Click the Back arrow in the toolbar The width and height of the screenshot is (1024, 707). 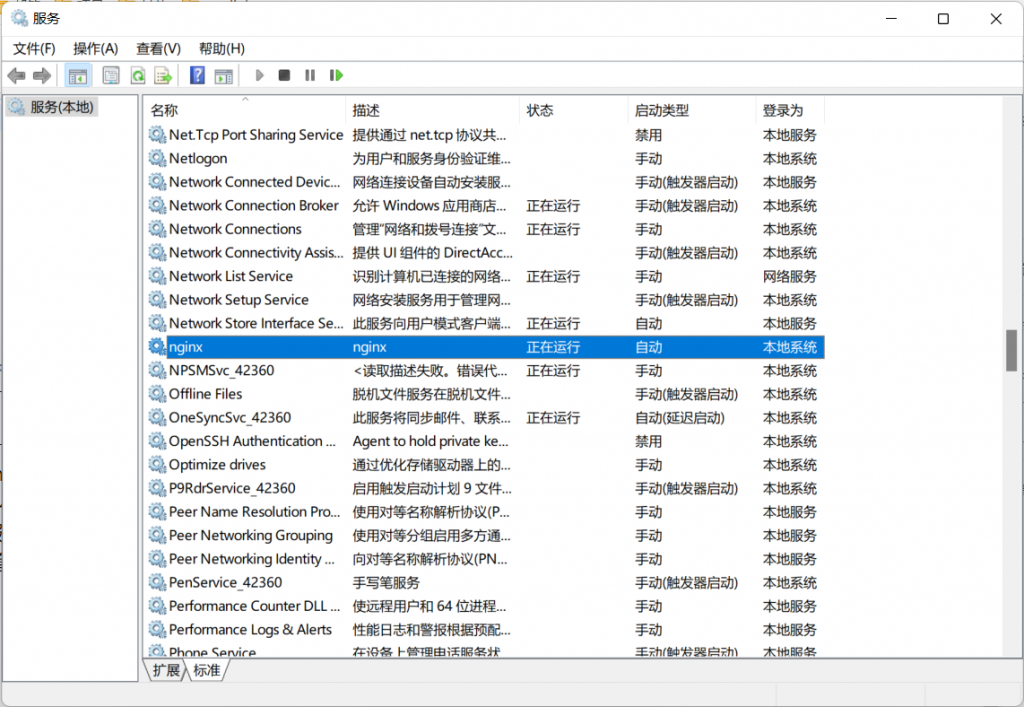(16, 75)
